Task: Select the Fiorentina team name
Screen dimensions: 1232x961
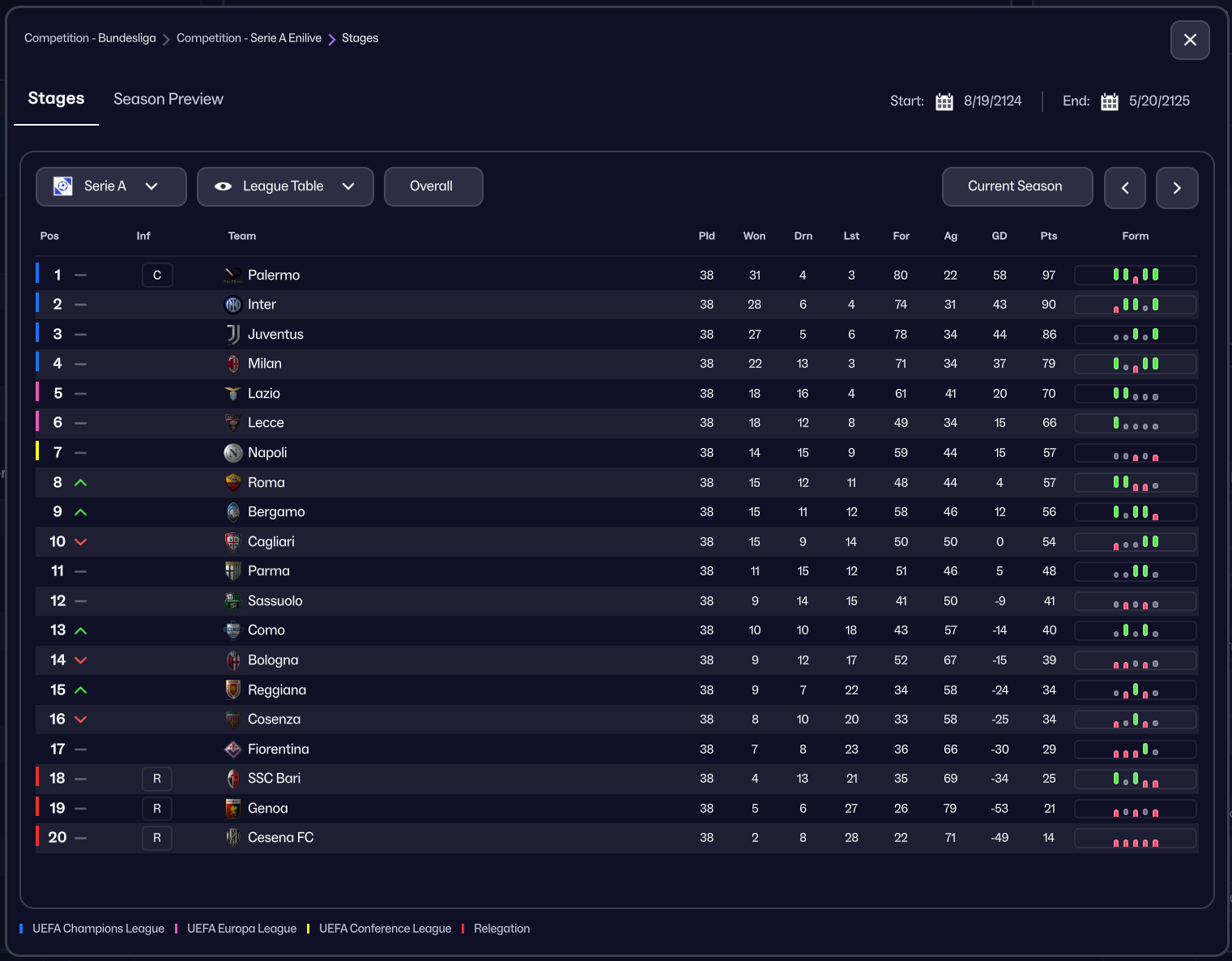Action: (x=279, y=750)
